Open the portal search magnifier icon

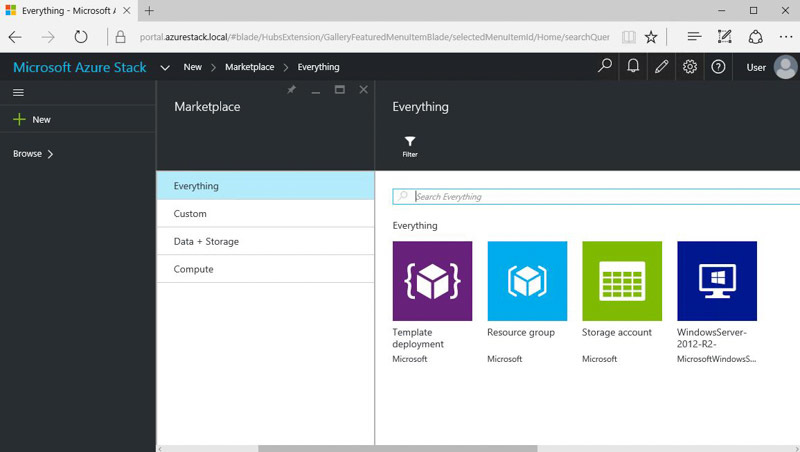click(604, 67)
